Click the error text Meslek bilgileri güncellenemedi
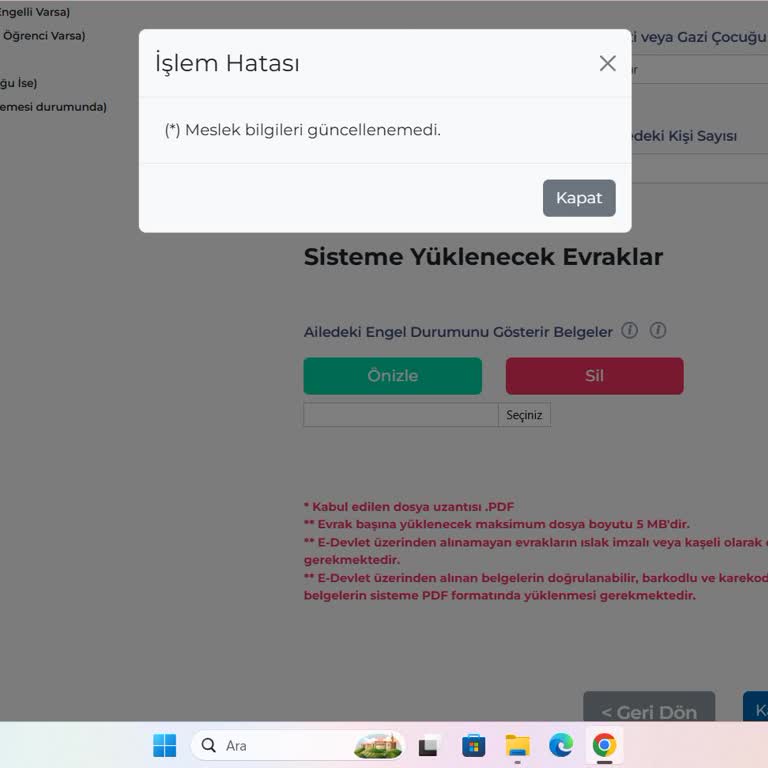 pyautogui.click(x=303, y=130)
